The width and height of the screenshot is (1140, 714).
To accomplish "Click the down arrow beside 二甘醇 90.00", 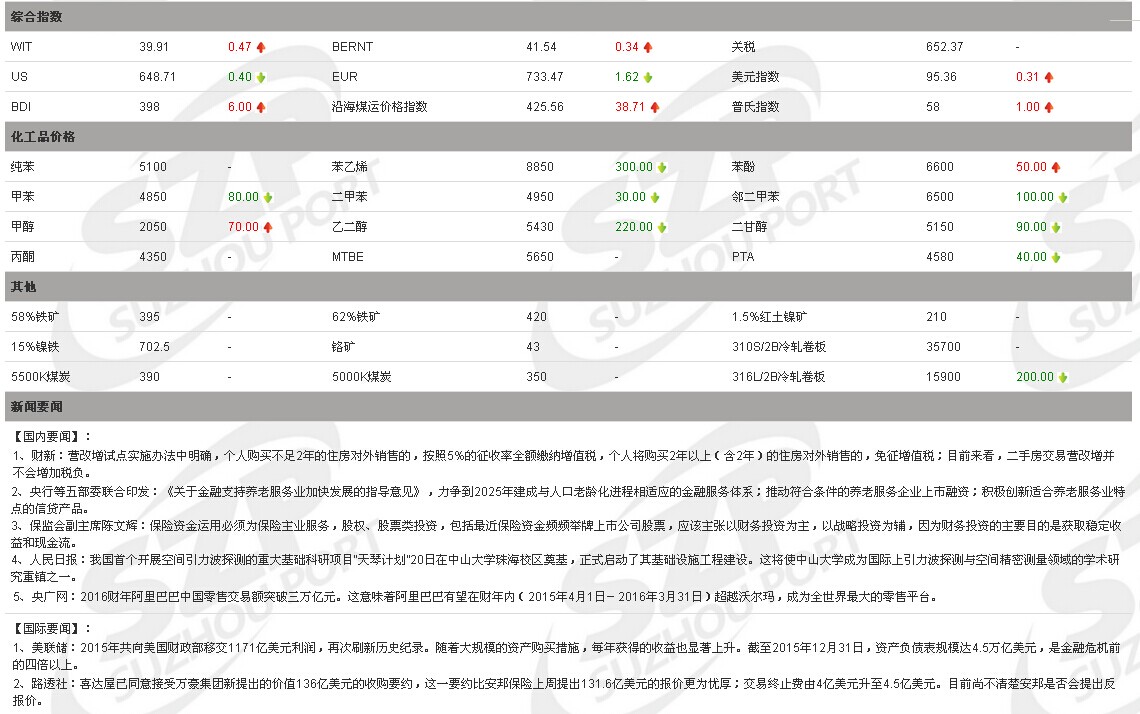I will (x=1056, y=227).
